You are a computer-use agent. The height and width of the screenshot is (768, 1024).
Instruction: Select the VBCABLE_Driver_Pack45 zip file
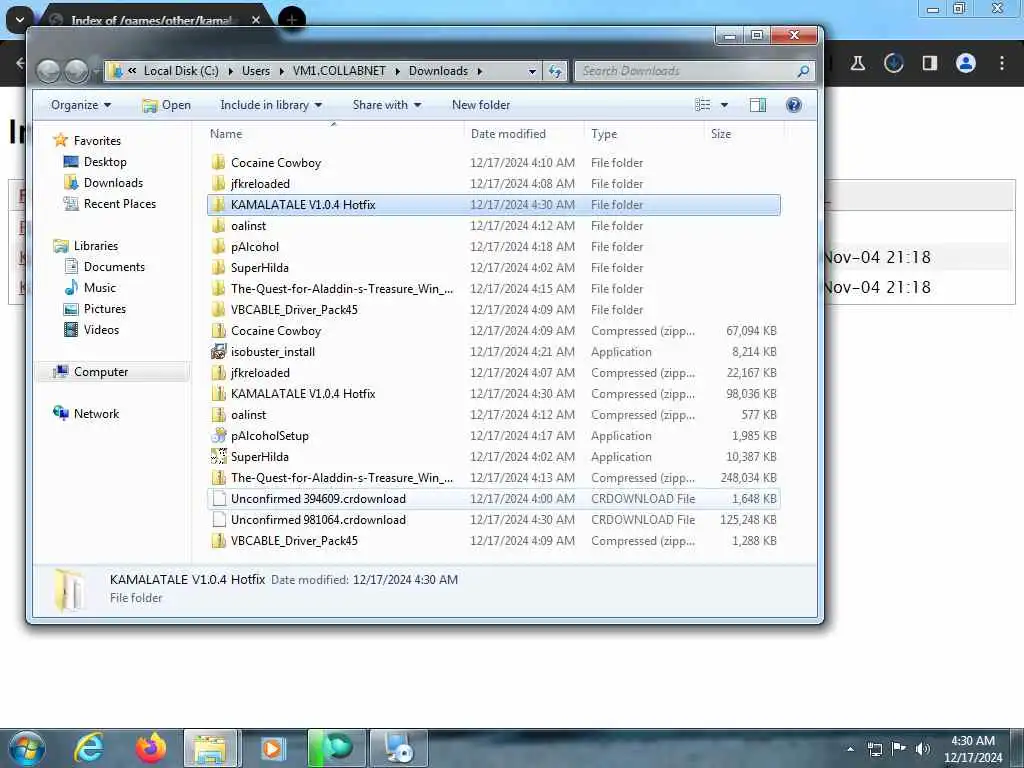click(494, 541)
